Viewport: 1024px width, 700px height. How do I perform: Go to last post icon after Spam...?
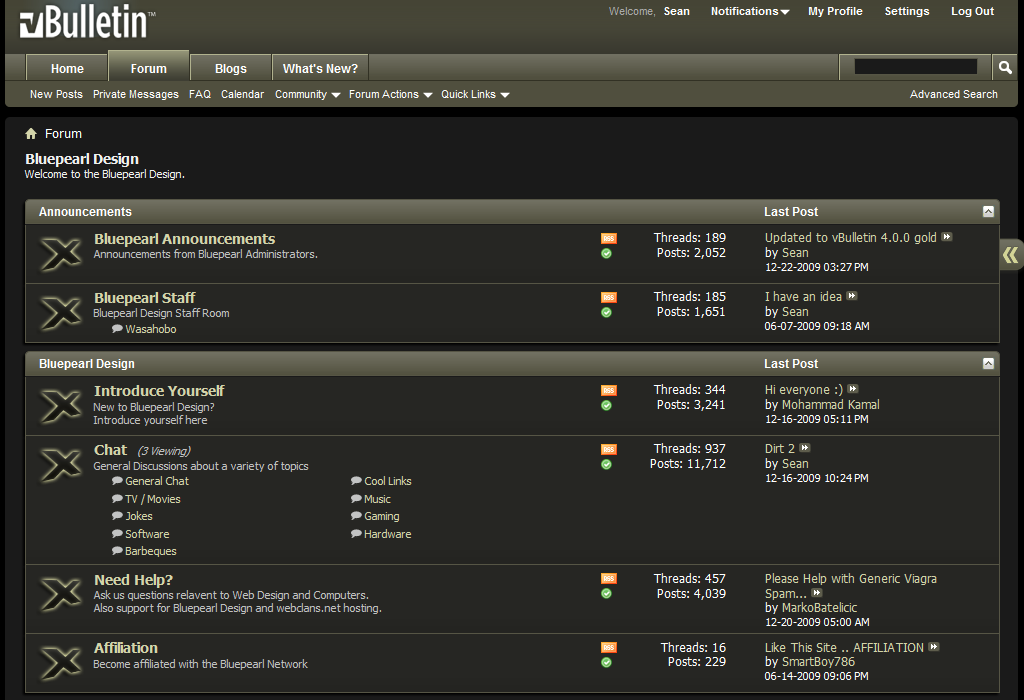(817, 593)
